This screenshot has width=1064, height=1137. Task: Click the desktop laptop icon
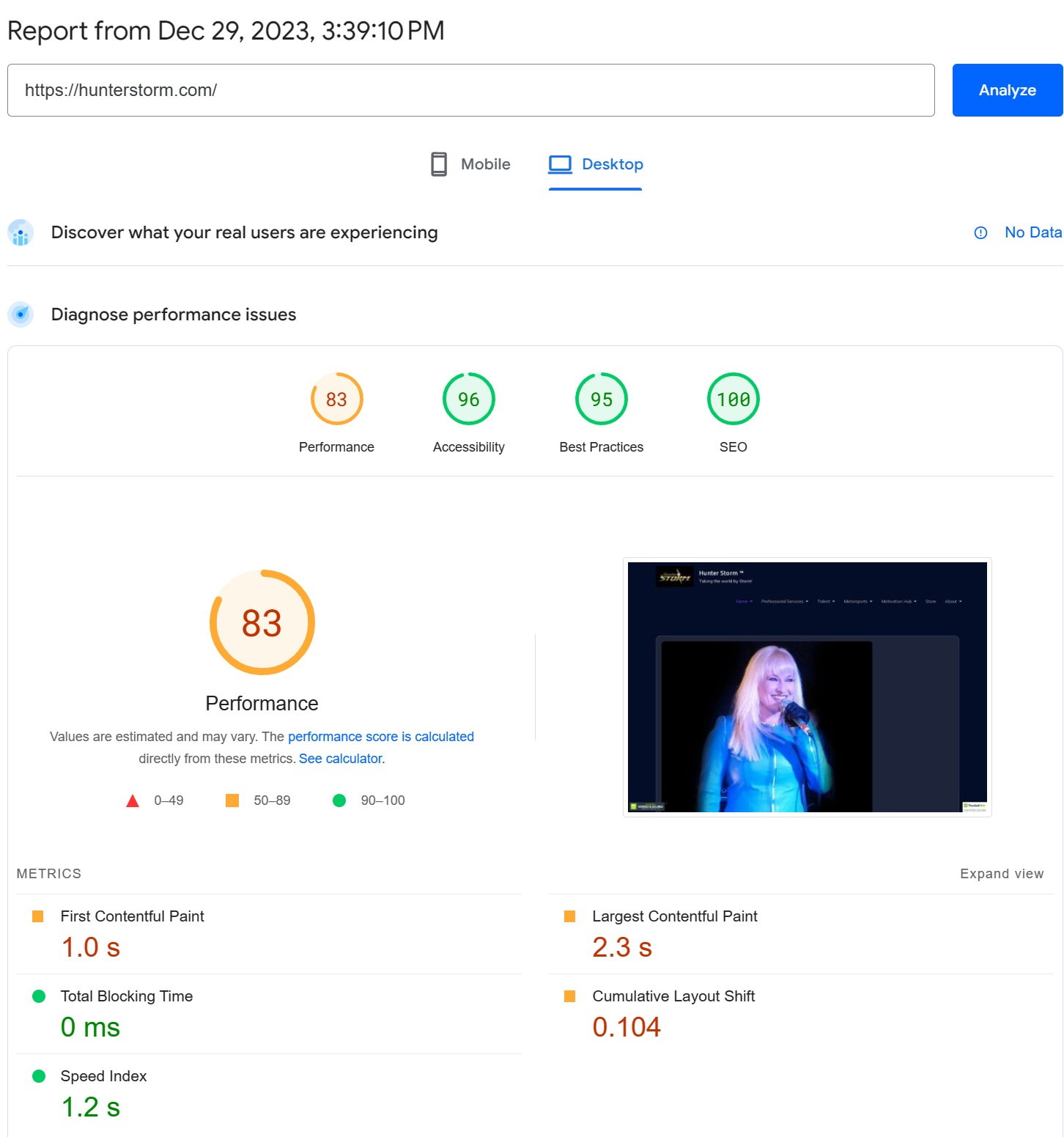560,164
